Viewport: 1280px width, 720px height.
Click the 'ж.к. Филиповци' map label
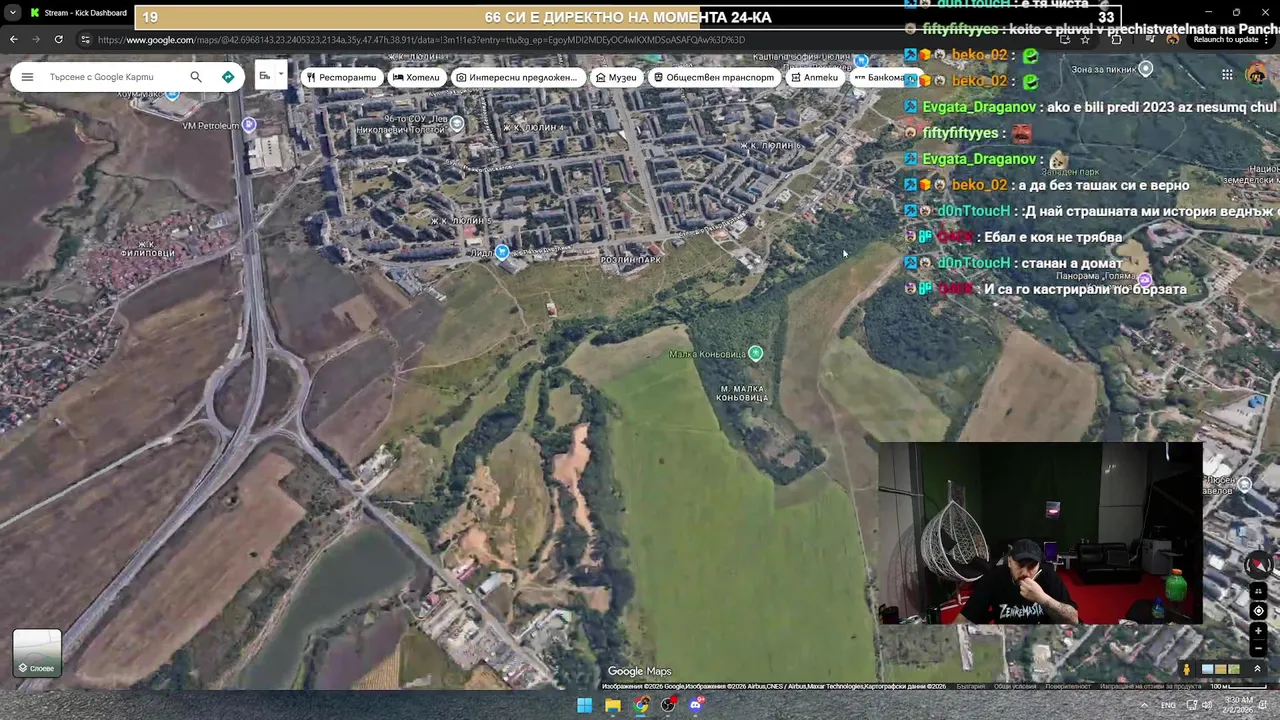[147, 249]
